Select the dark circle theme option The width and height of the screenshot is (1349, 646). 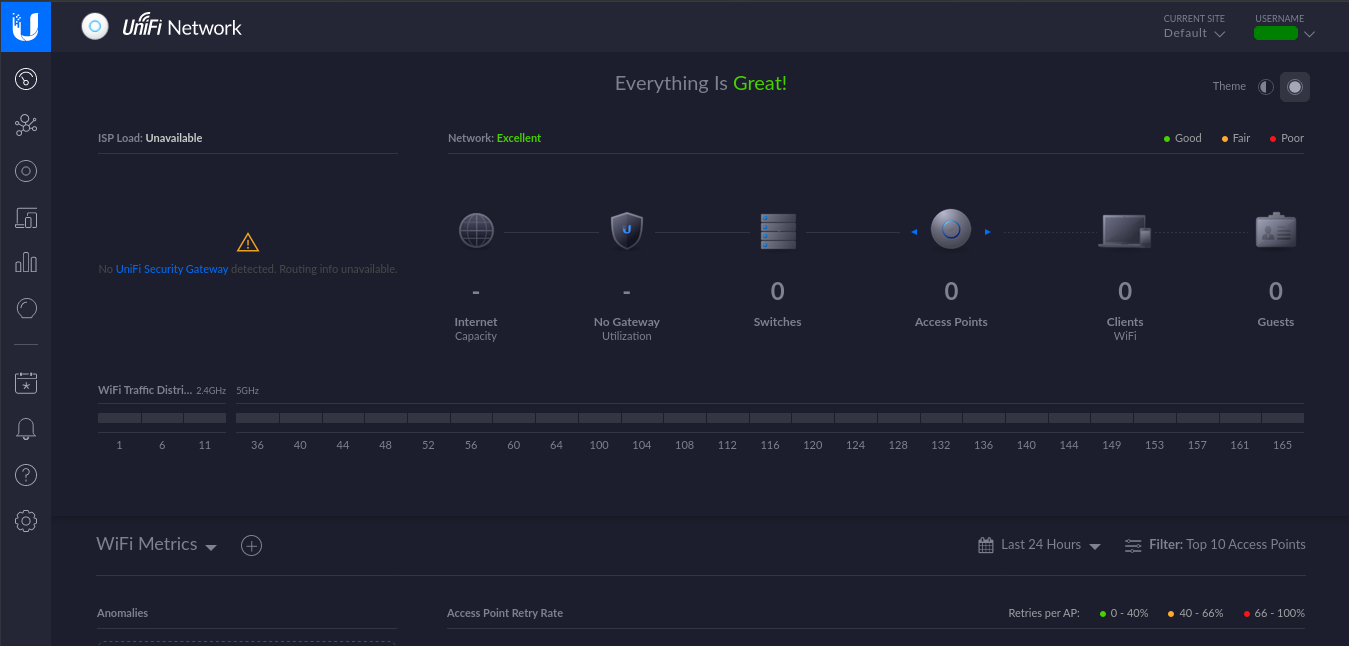coord(1295,87)
